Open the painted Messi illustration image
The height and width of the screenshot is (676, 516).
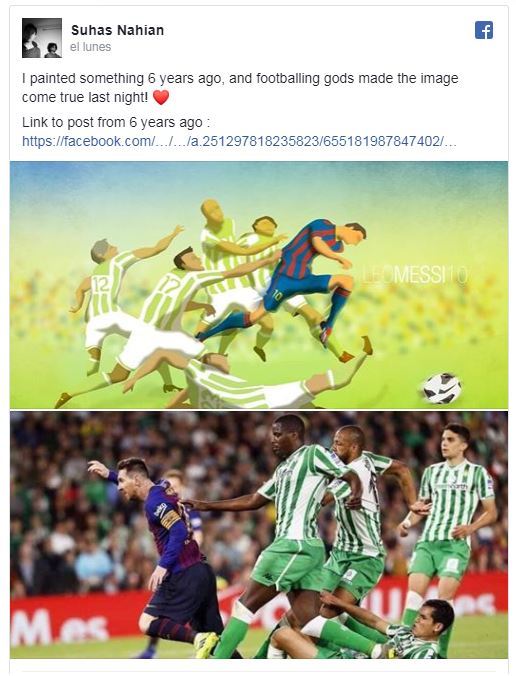click(x=259, y=285)
